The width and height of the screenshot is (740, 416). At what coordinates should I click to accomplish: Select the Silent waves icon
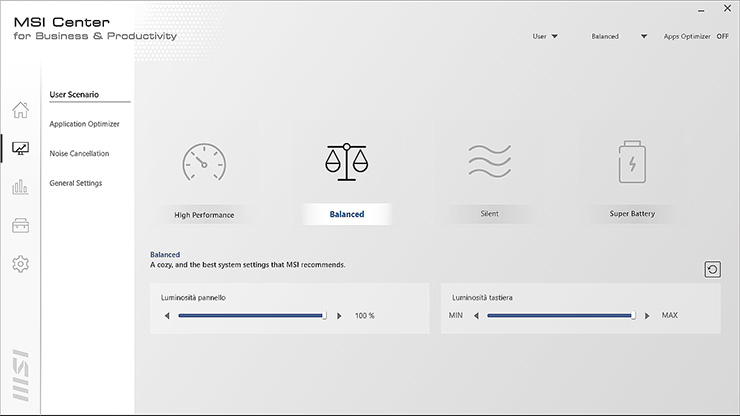pos(489,162)
